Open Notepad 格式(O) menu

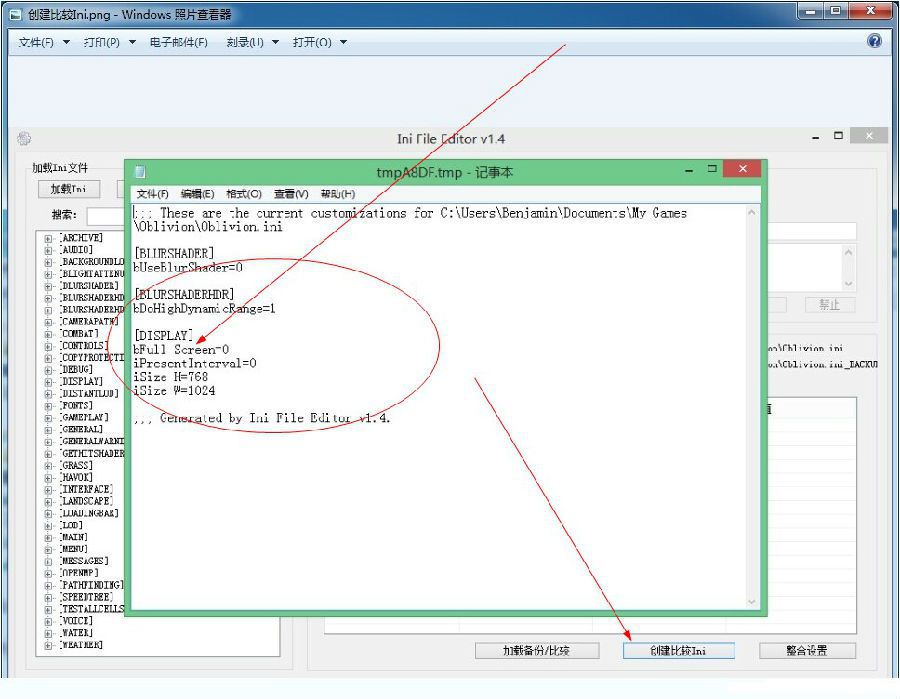click(x=244, y=194)
